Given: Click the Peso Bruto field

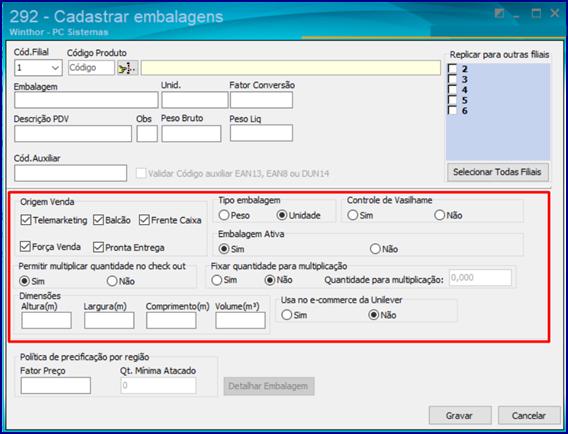Looking at the screenshot, I should point(191,134).
